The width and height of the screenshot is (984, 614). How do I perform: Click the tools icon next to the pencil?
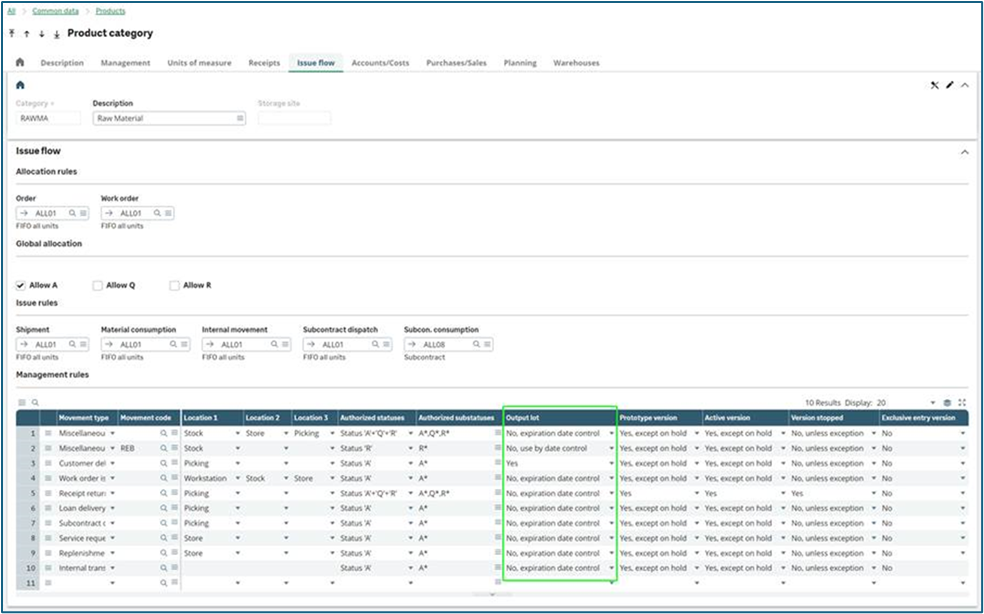click(x=934, y=85)
